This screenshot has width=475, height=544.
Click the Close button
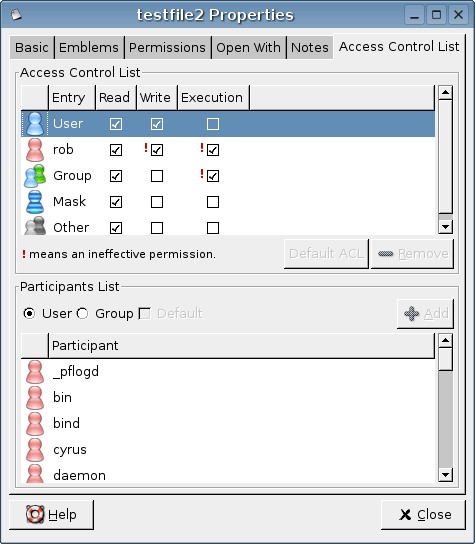coord(423,515)
